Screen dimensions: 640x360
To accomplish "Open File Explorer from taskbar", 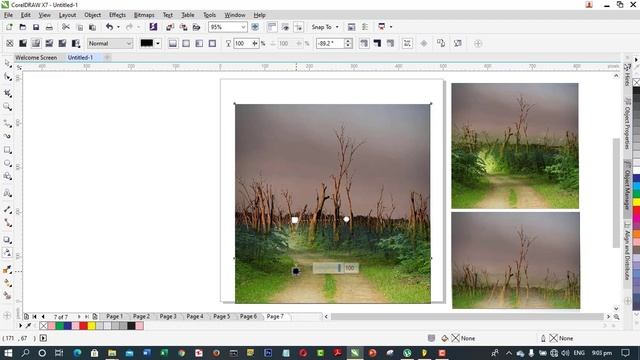I will [x=112, y=353].
